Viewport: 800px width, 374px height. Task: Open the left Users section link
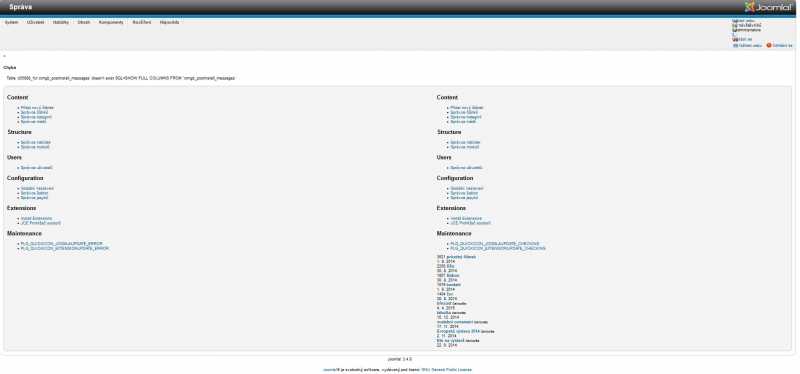[37, 167]
